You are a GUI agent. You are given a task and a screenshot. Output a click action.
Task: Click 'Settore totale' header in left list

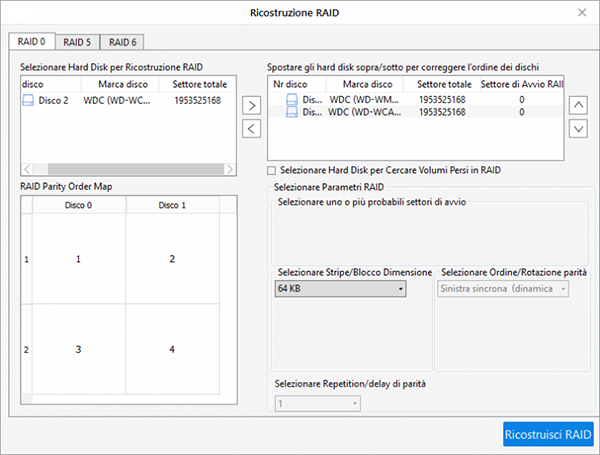coord(197,84)
